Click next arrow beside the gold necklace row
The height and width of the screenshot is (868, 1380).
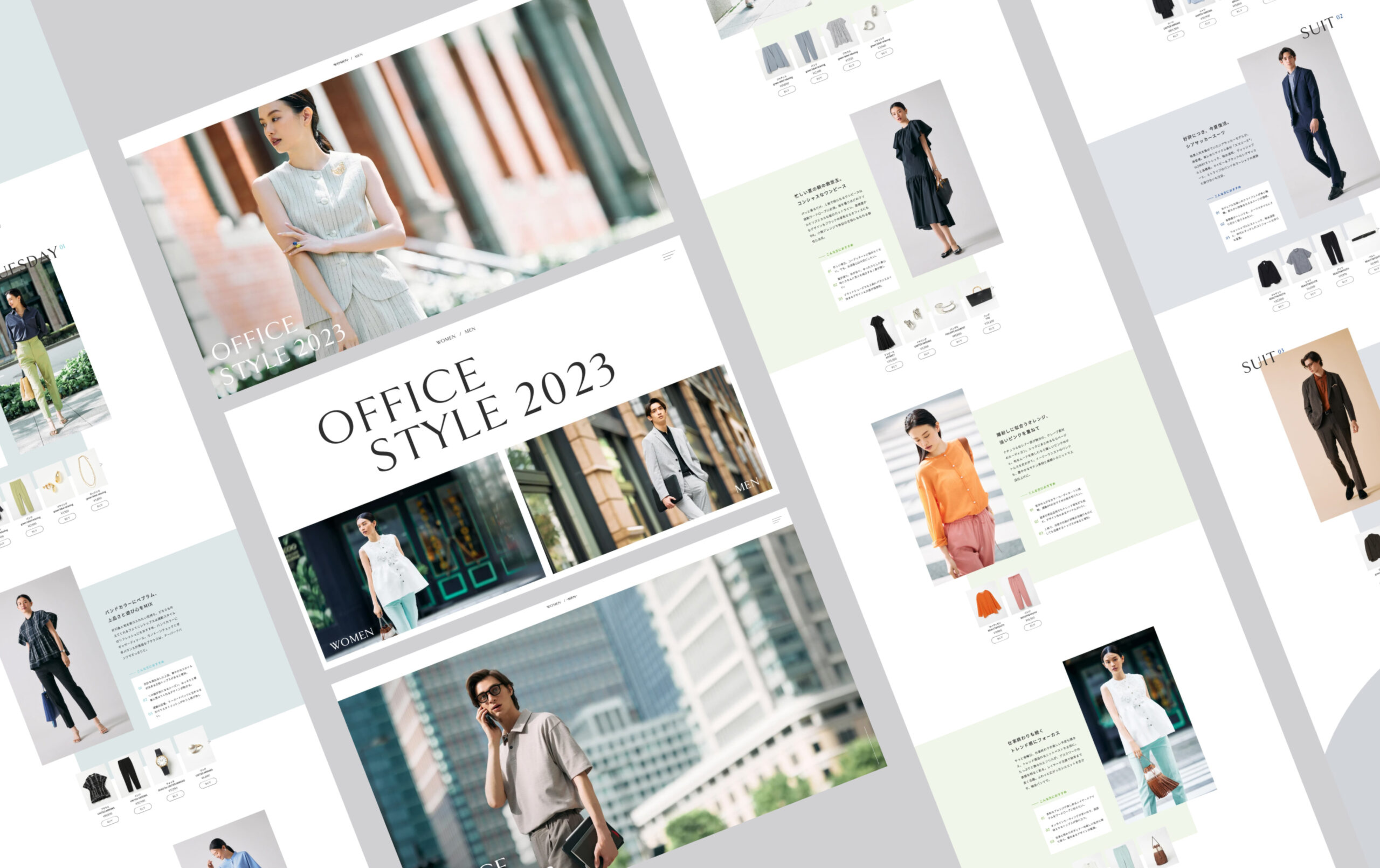[101, 464]
